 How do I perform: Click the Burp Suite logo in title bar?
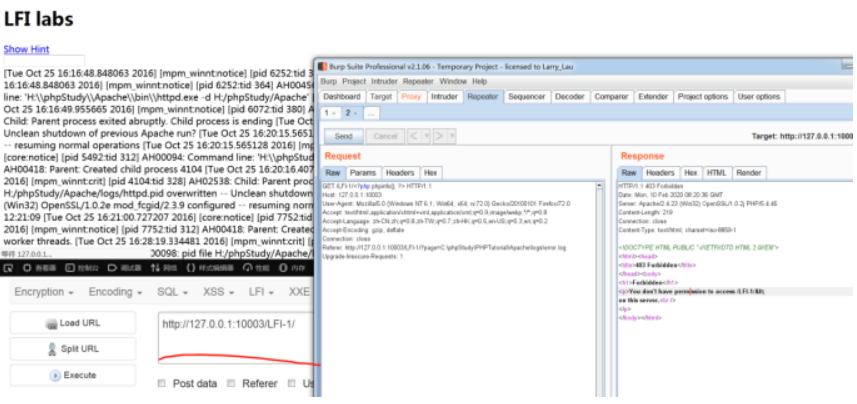322,67
